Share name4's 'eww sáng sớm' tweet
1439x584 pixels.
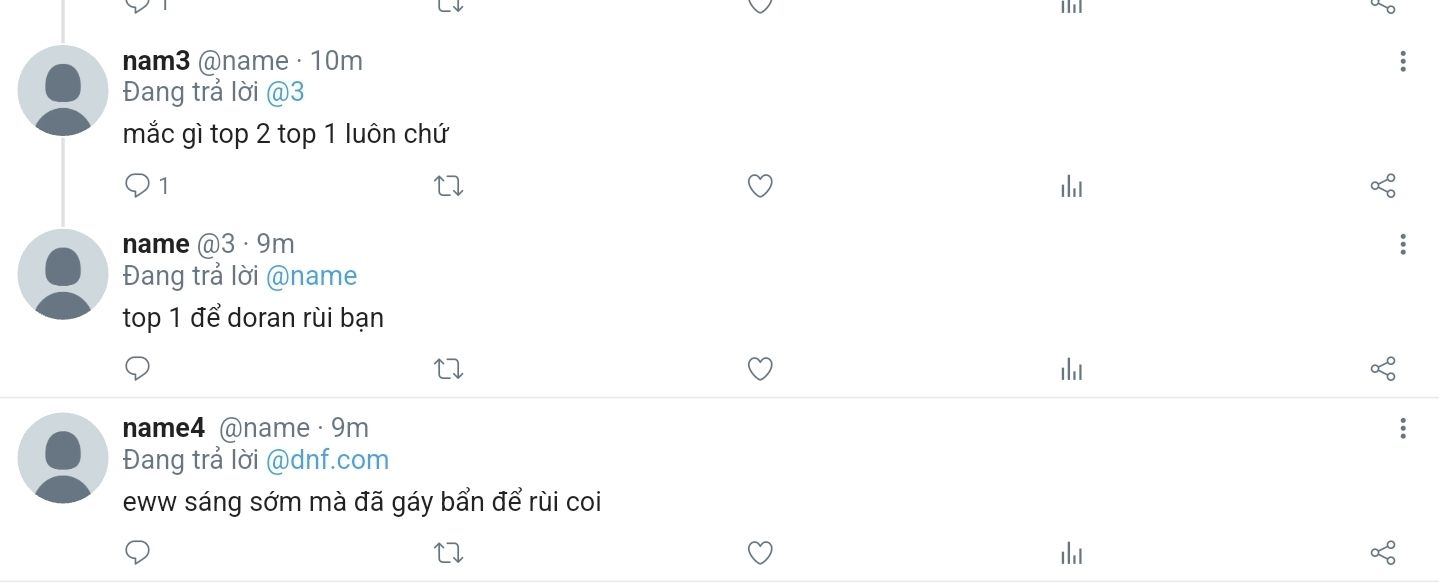pyautogui.click(x=1382, y=552)
